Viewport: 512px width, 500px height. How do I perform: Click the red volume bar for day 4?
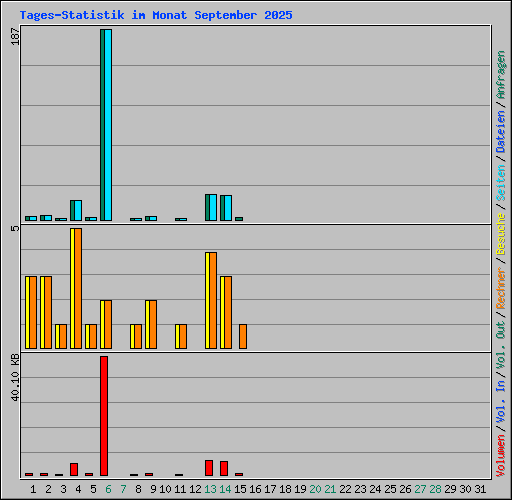coord(74,469)
